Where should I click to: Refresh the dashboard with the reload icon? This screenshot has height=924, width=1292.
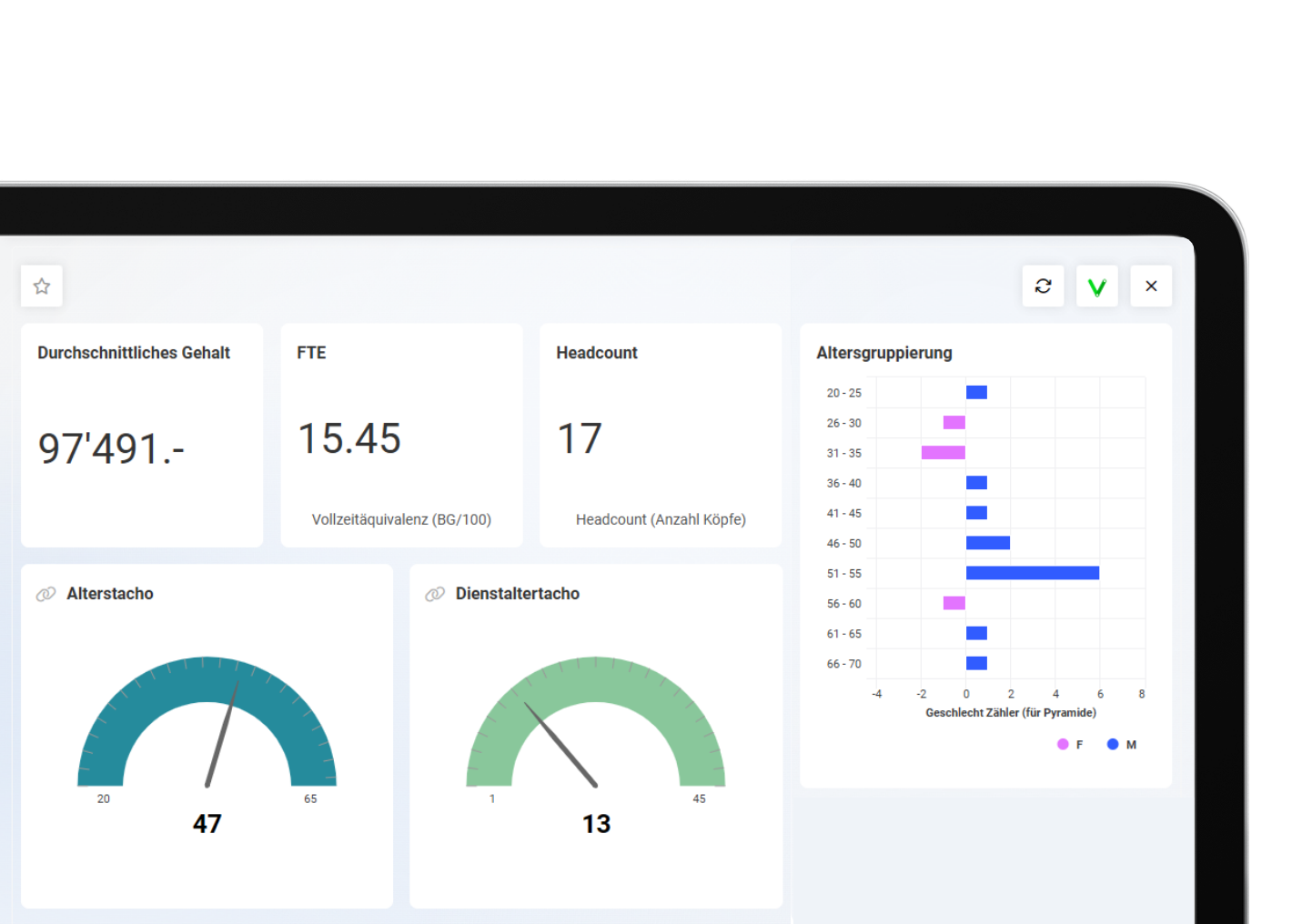[x=1043, y=286]
